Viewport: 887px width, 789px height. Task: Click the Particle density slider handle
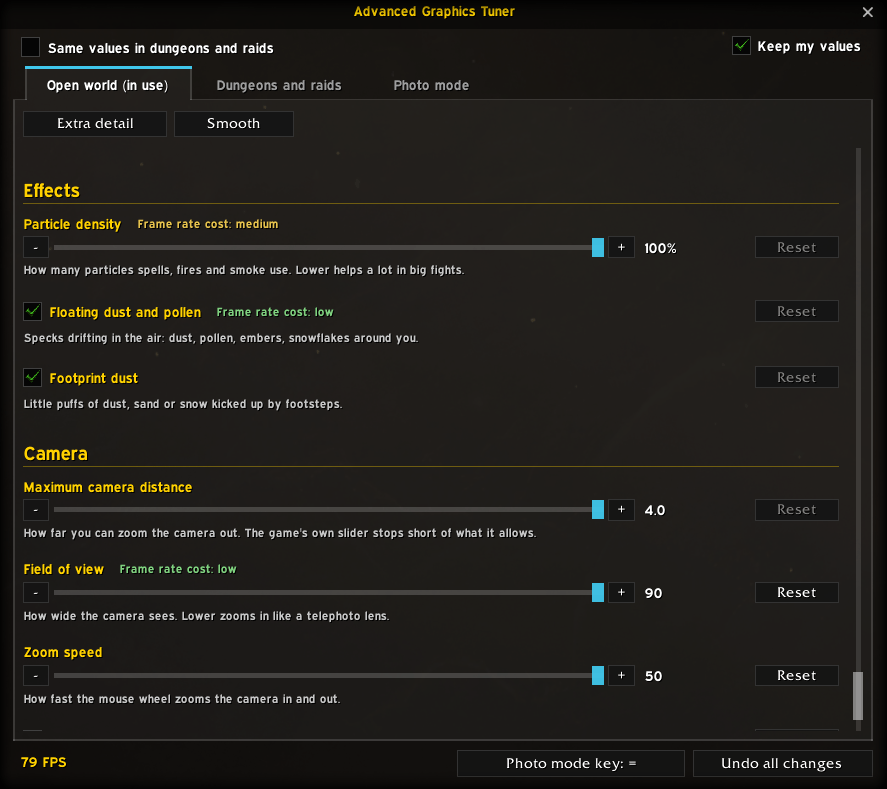click(598, 248)
